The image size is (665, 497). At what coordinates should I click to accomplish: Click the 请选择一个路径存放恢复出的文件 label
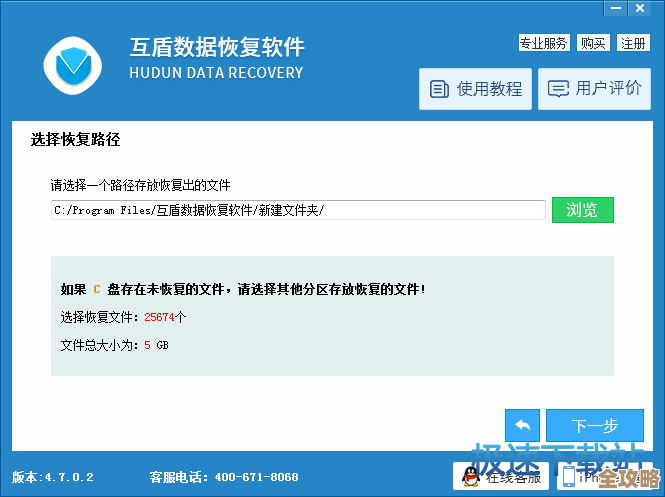[x=140, y=185]
